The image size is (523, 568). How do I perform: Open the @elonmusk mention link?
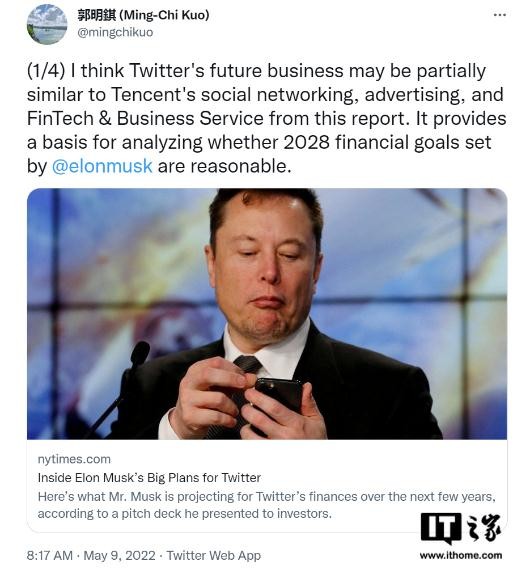tap(102, 166)
